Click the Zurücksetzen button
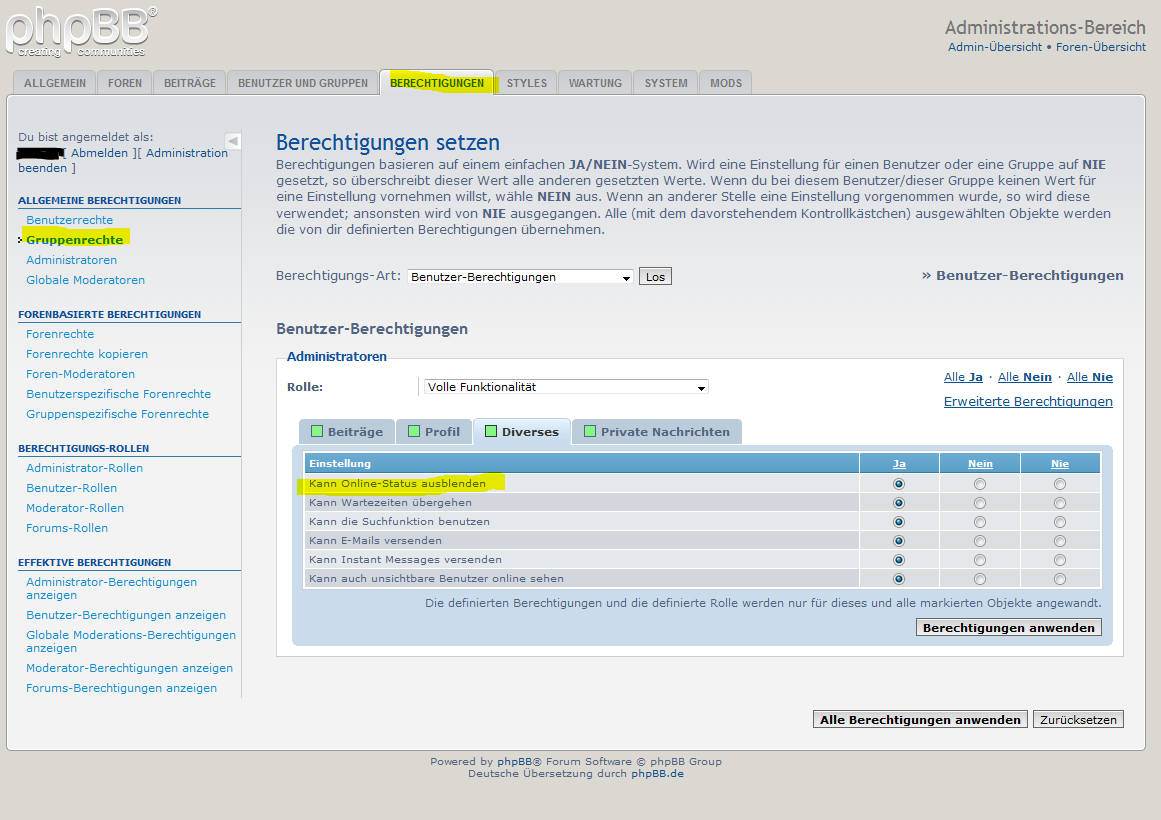This screenshot has width=1161, height=820. [1078, 720]
